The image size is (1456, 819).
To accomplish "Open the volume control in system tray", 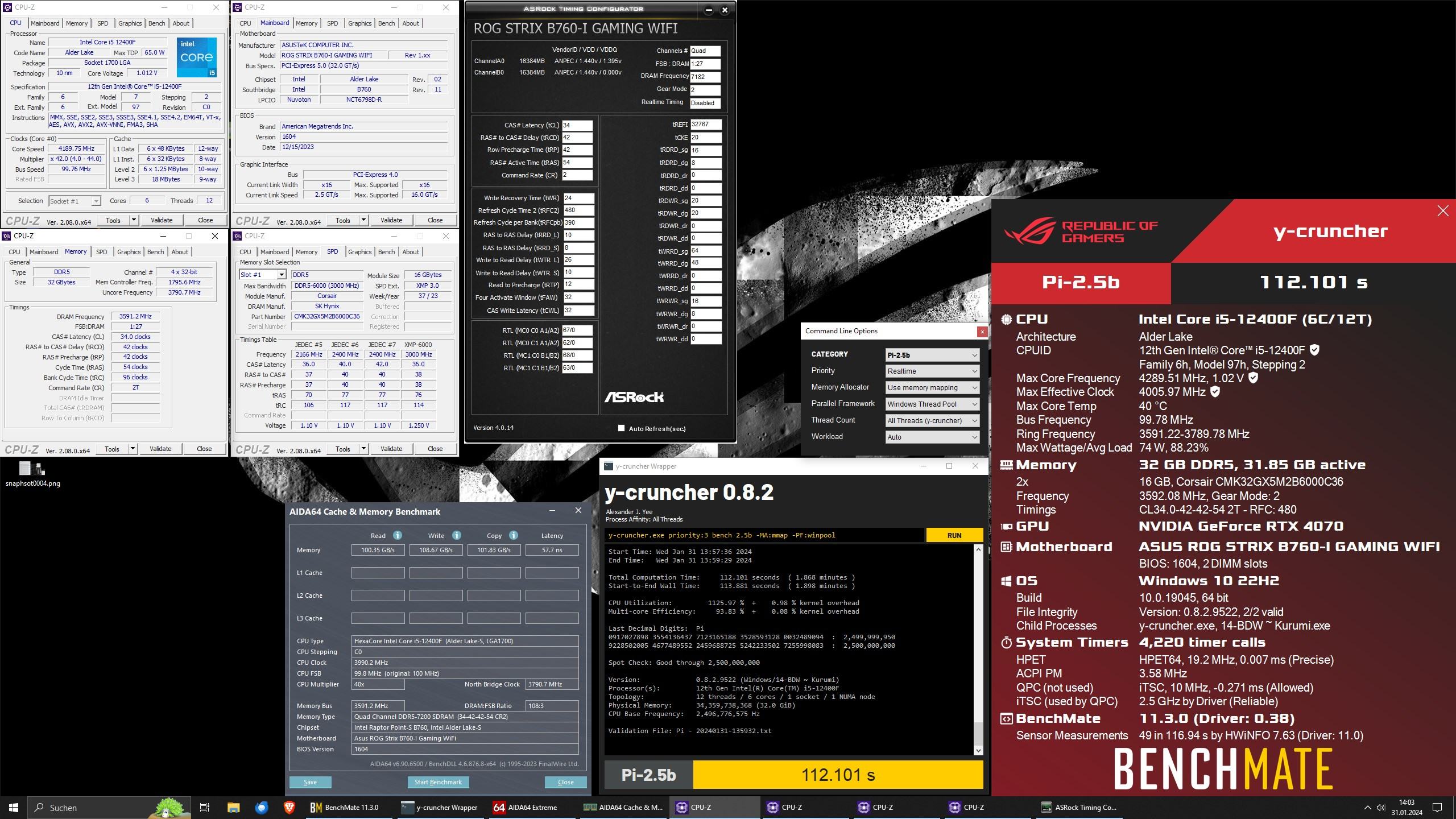I will pyautogui.click(x=1380, y=807).
